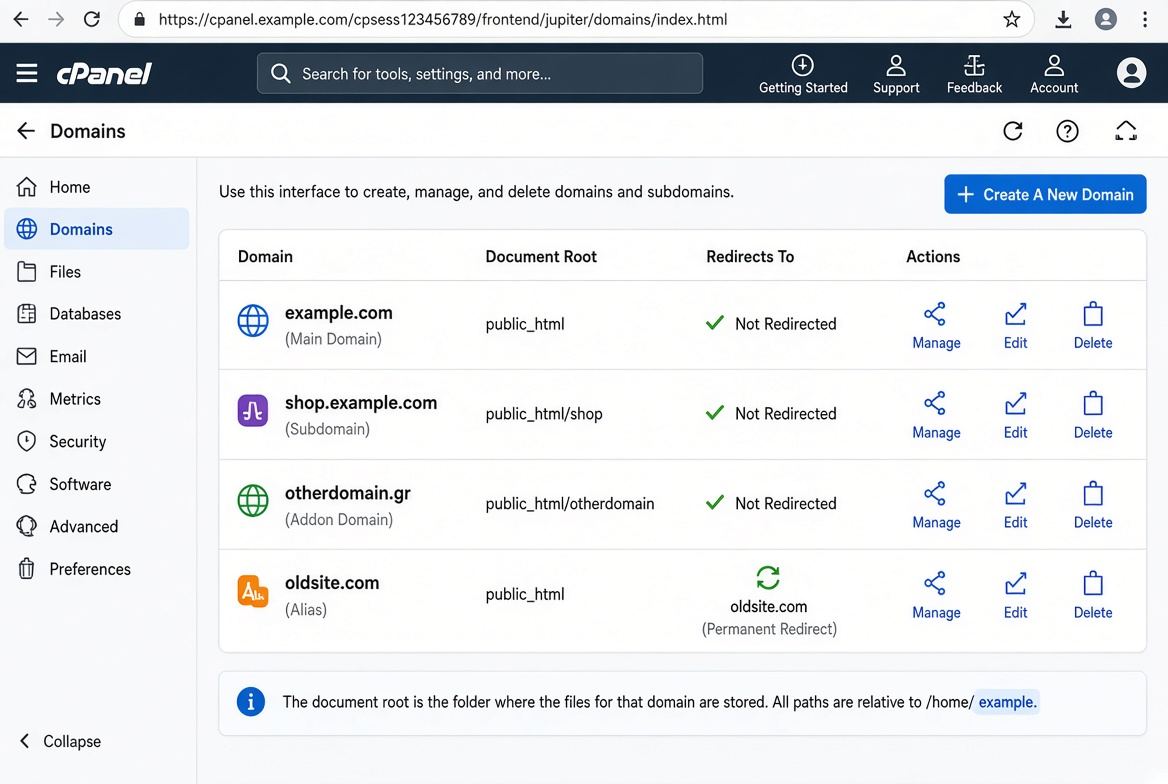The width and height of the screenshot is (1168, 784).
Task: Bookmark page with the star icon
Action: point(1011,19)
